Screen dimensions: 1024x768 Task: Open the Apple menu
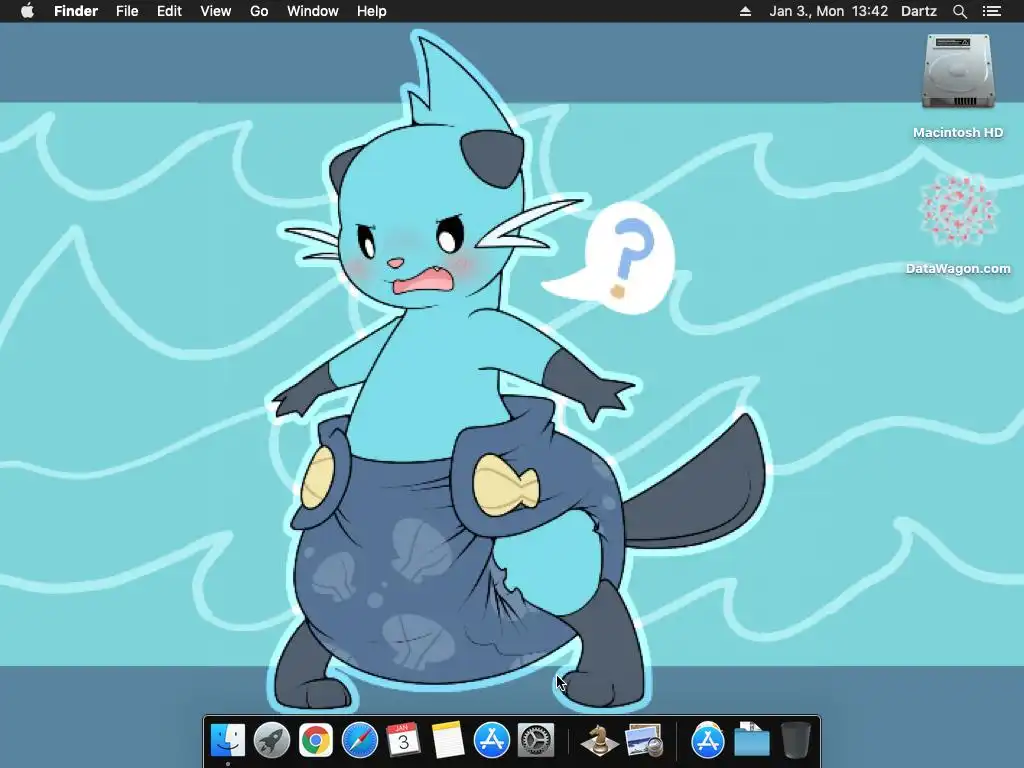[27, 11]
